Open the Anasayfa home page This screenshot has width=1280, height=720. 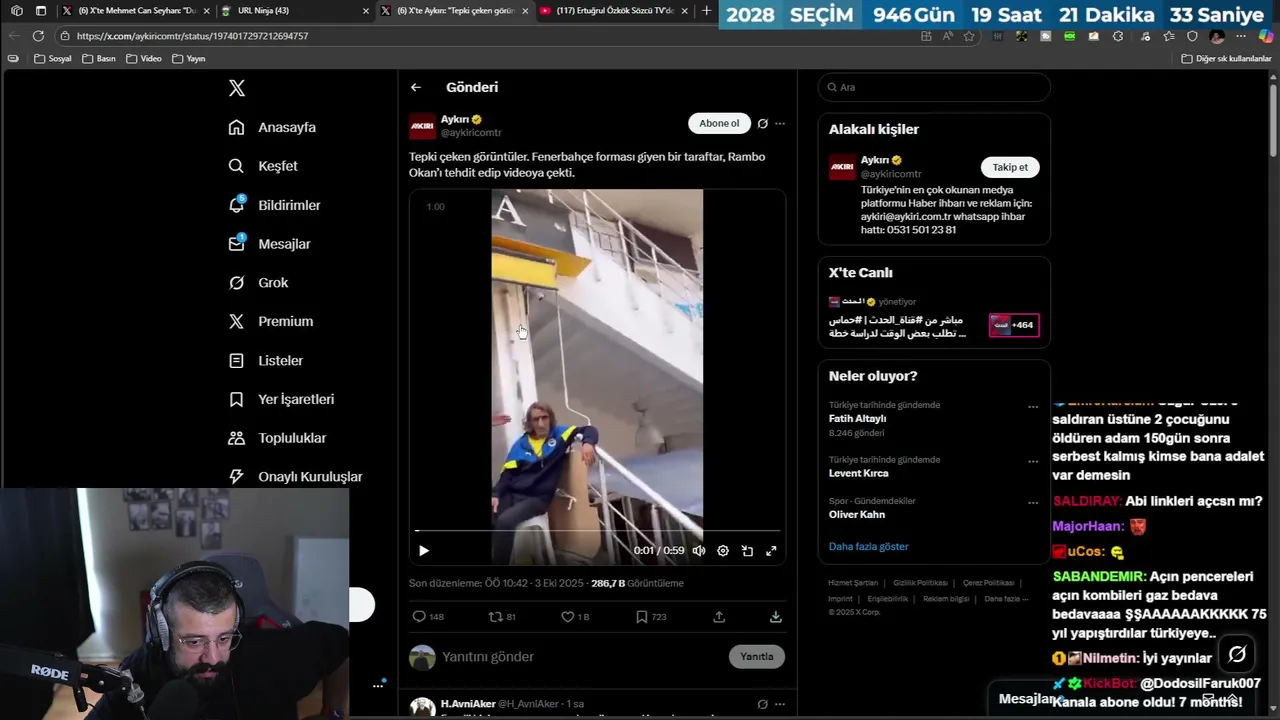(273, 127)
